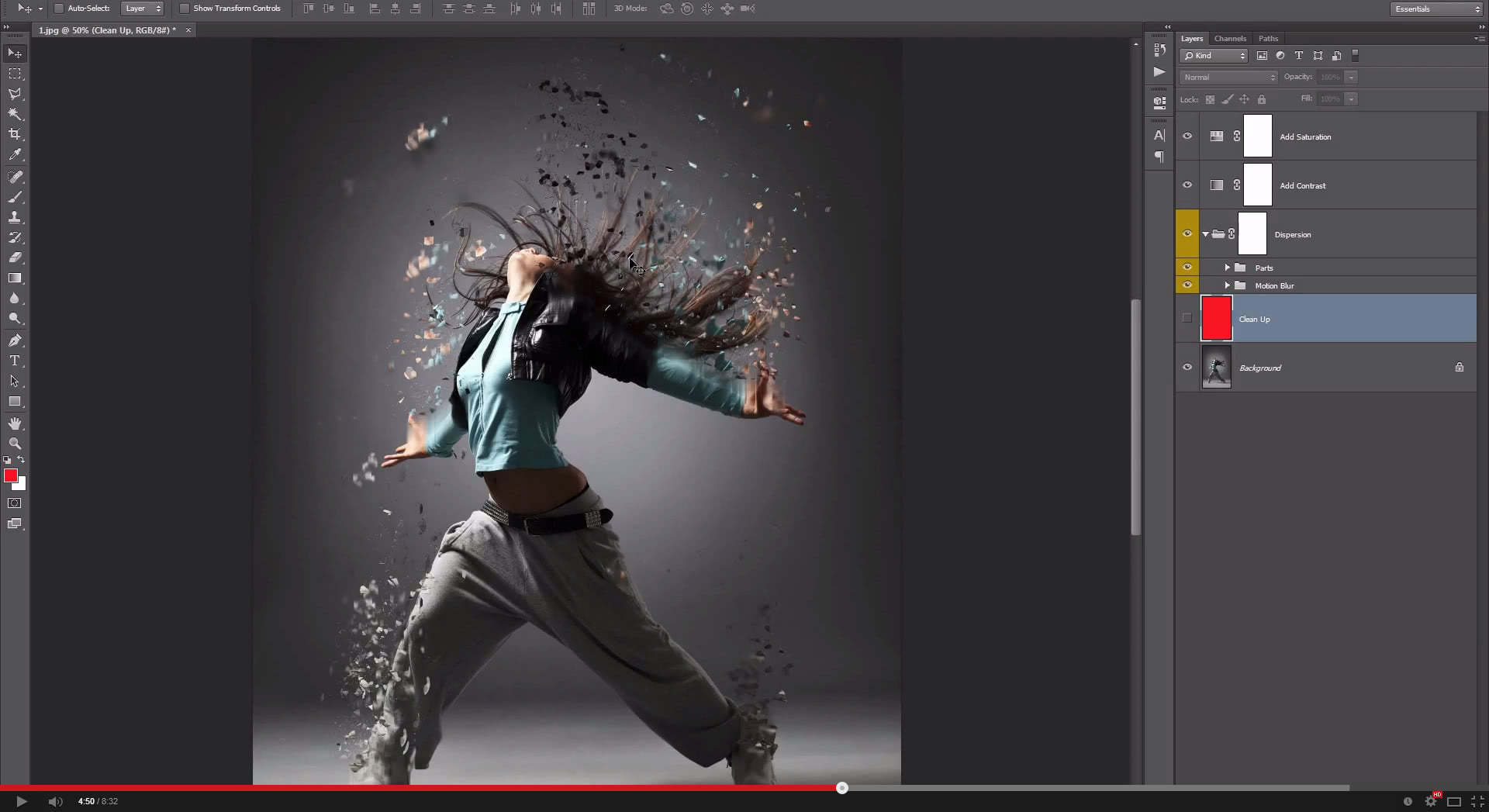Image resolution: width=1489 pixels, height=812 pixels.
Task: Select the Clone Stamp tool
Action: [x=15, y=217]
